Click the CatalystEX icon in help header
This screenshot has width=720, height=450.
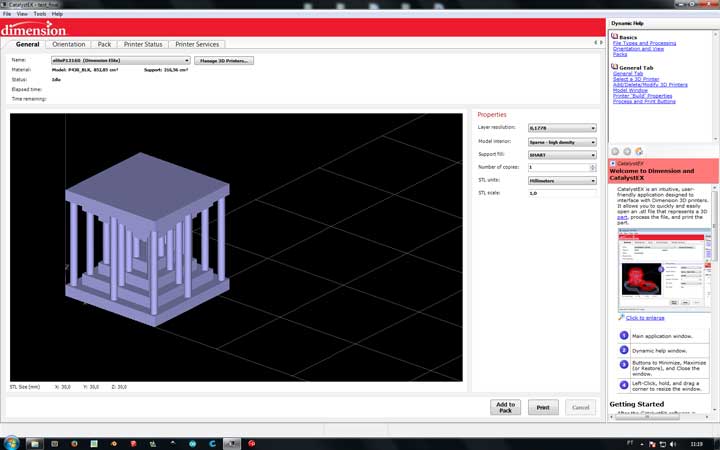click(613, 163)
